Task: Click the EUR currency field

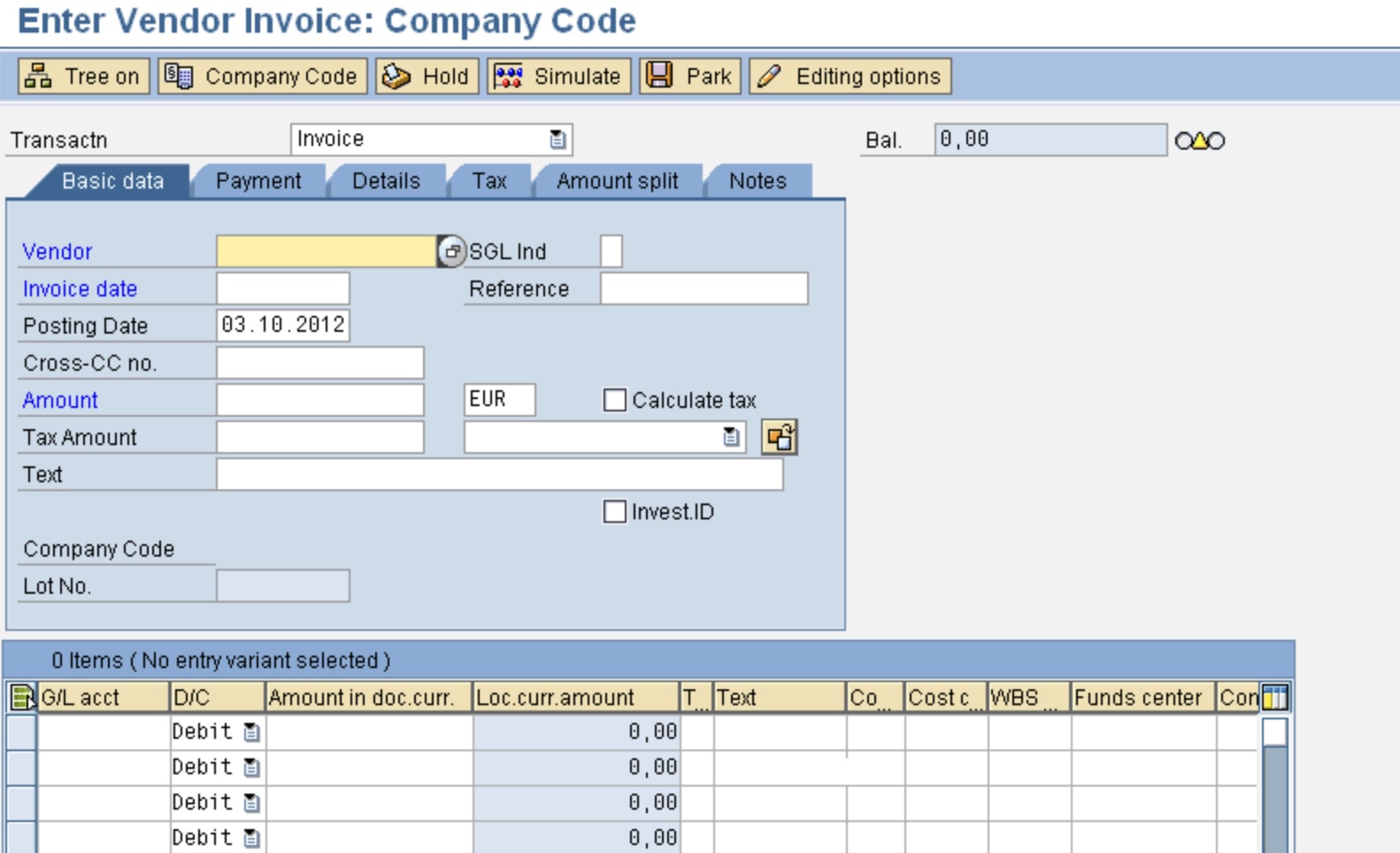Action: [500, 400]
